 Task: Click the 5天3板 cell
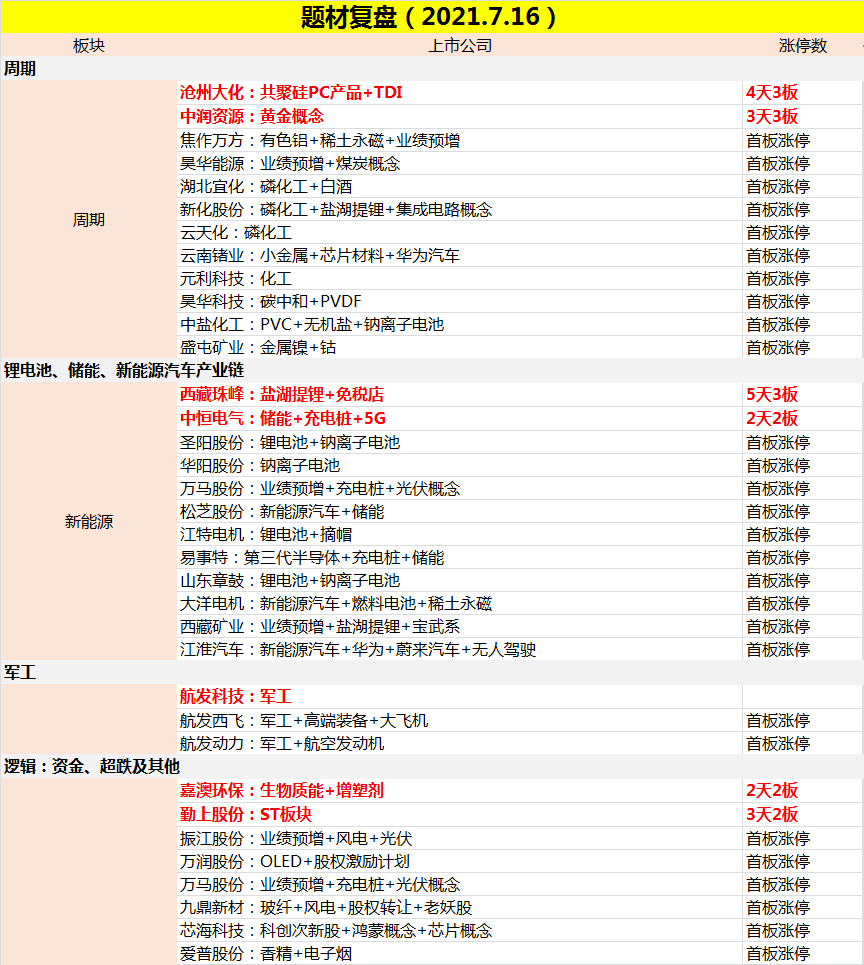[802, 394]
